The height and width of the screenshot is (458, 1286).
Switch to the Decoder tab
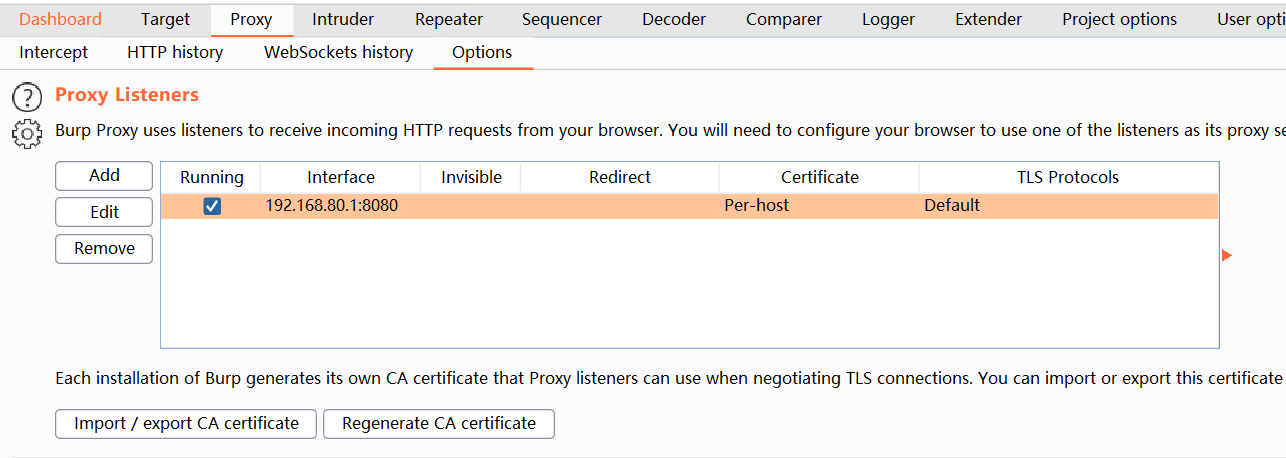coord(674,19)
